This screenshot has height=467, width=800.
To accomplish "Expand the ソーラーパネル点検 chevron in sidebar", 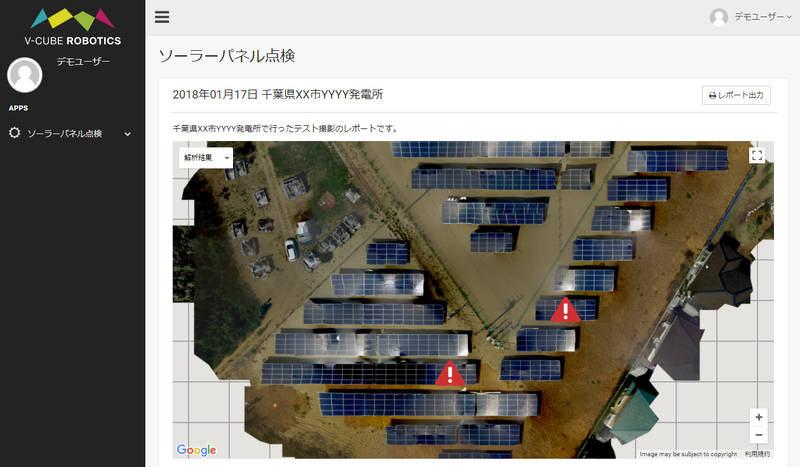I will 127,134.
